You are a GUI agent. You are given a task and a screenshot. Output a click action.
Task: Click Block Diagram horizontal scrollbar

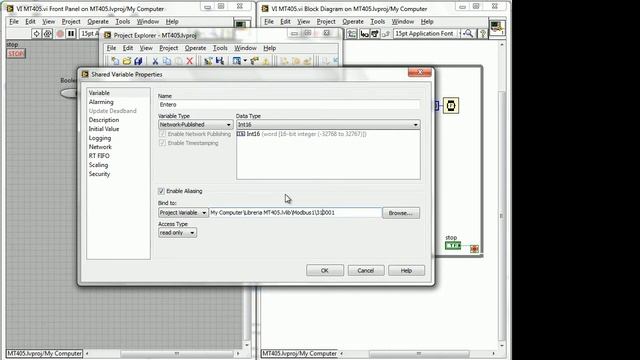[x=418, y=353]
